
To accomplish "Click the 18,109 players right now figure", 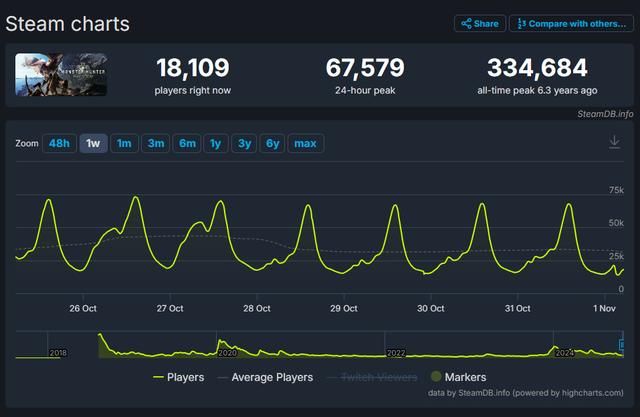I will (193, 68).
